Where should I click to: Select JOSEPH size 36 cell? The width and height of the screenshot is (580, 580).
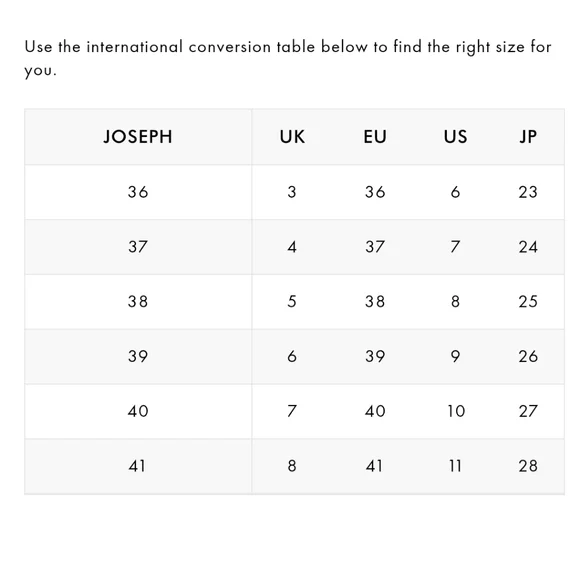tap(138, 192)
